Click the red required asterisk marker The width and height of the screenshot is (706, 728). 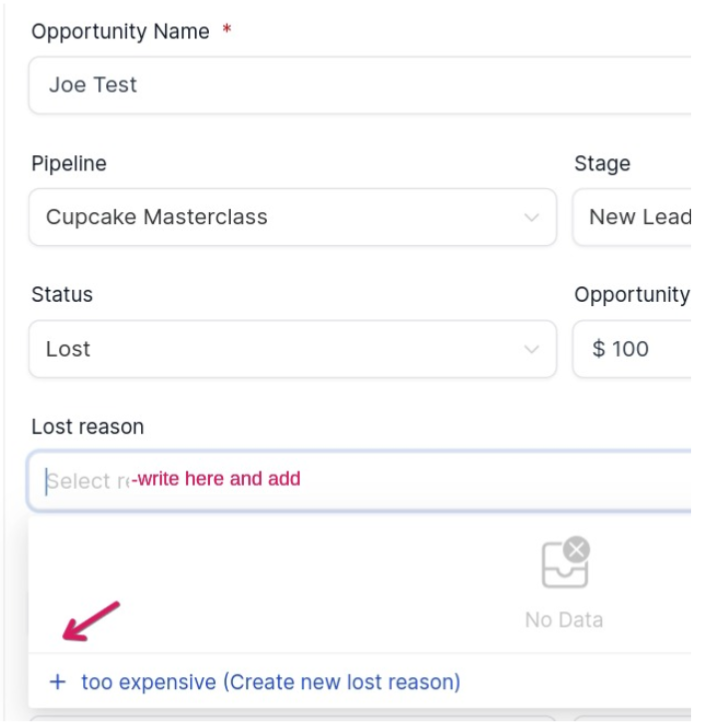tap(228, 32)
